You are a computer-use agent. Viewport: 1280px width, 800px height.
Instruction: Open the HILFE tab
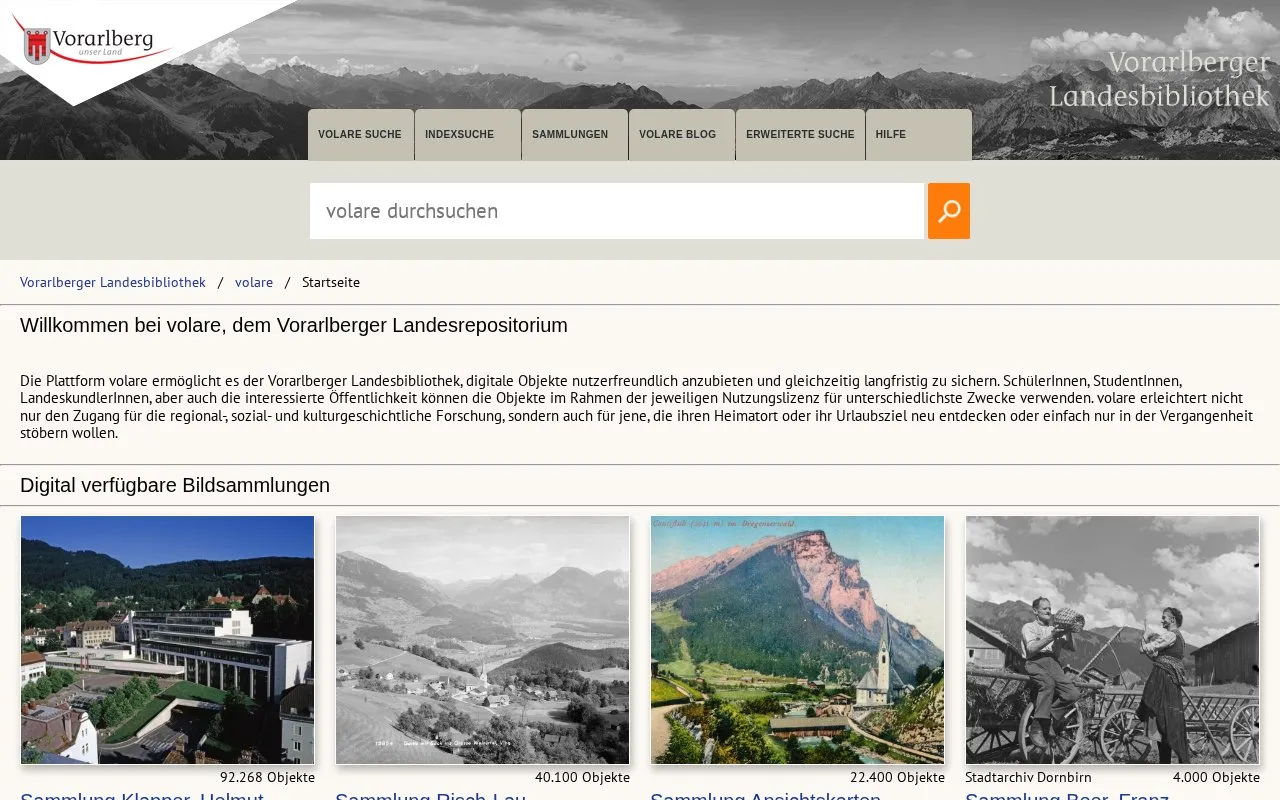[918, 134]
